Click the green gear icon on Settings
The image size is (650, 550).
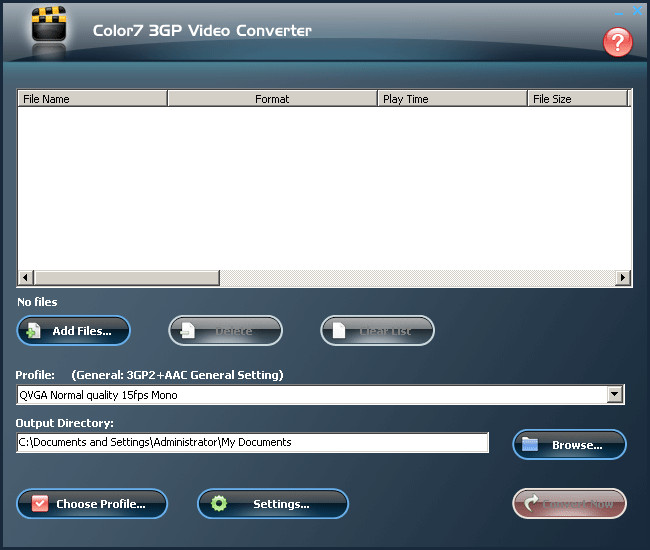point(219,504)
